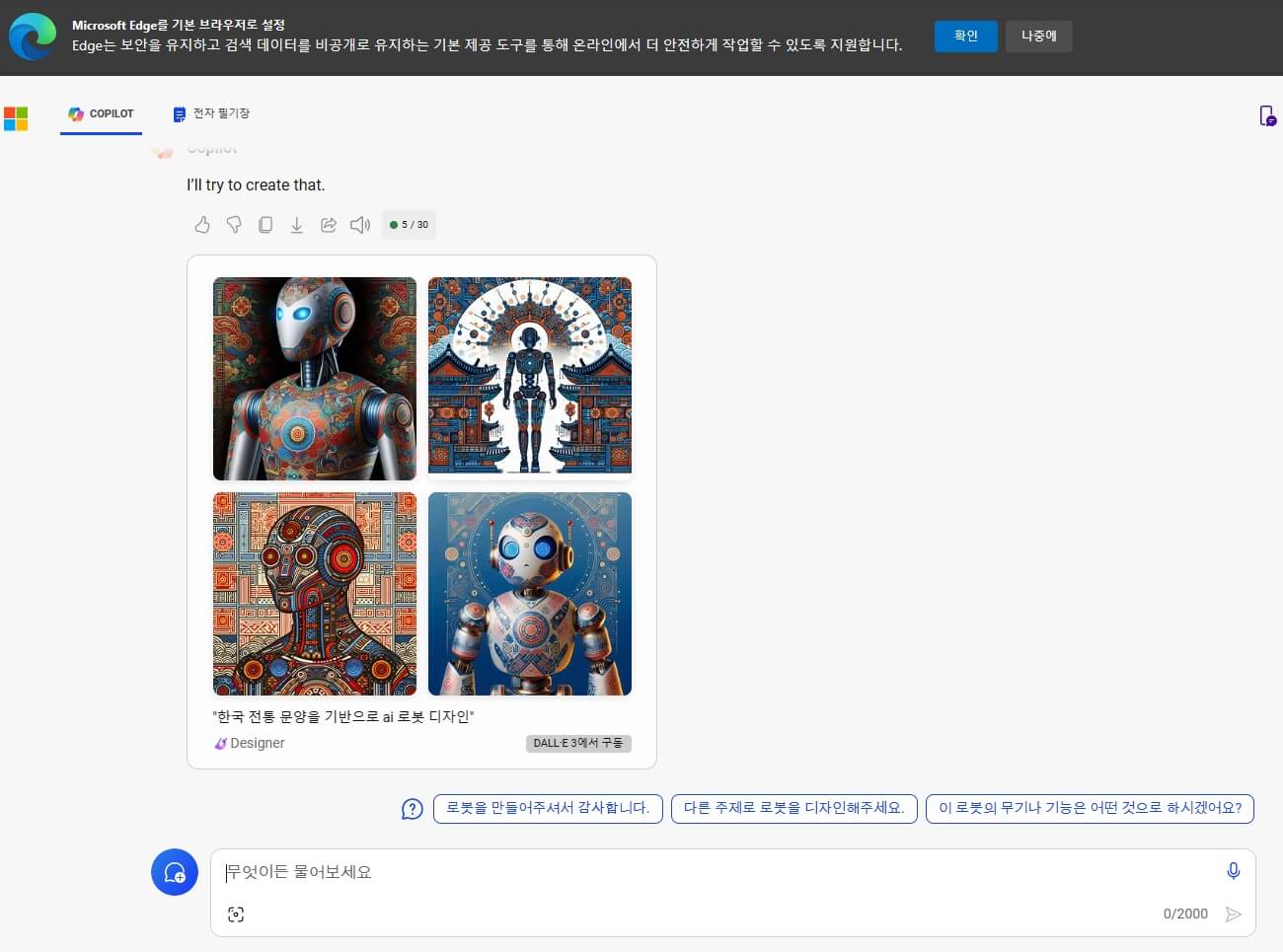
Task: Download the generated robot images
Action: coord(297,224)
